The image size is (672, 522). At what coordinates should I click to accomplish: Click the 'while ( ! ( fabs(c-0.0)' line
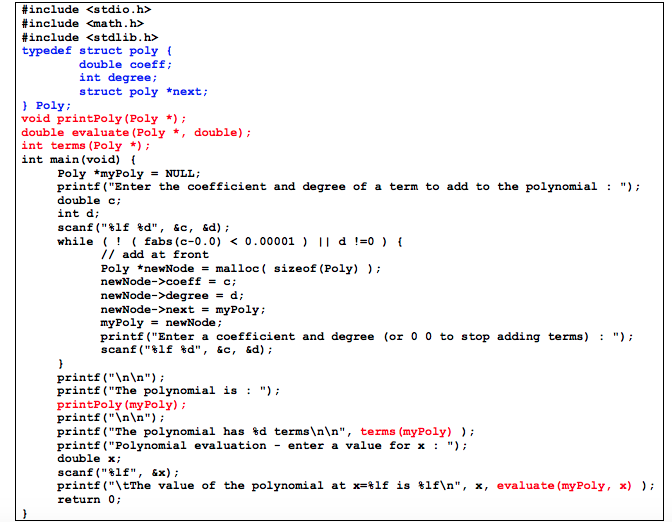coord(230,242)
